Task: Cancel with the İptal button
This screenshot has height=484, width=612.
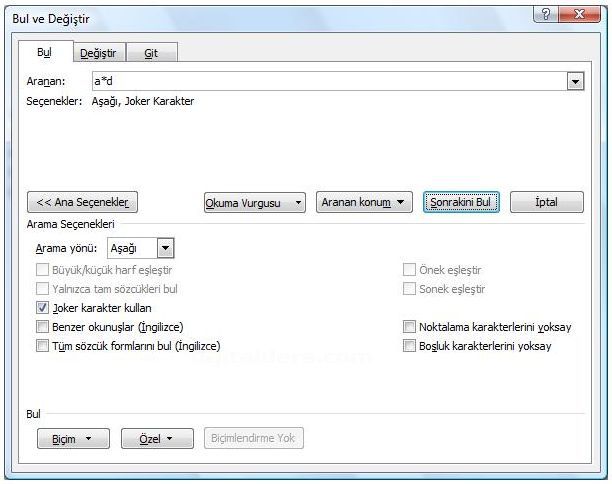Action: click(546, 202)
